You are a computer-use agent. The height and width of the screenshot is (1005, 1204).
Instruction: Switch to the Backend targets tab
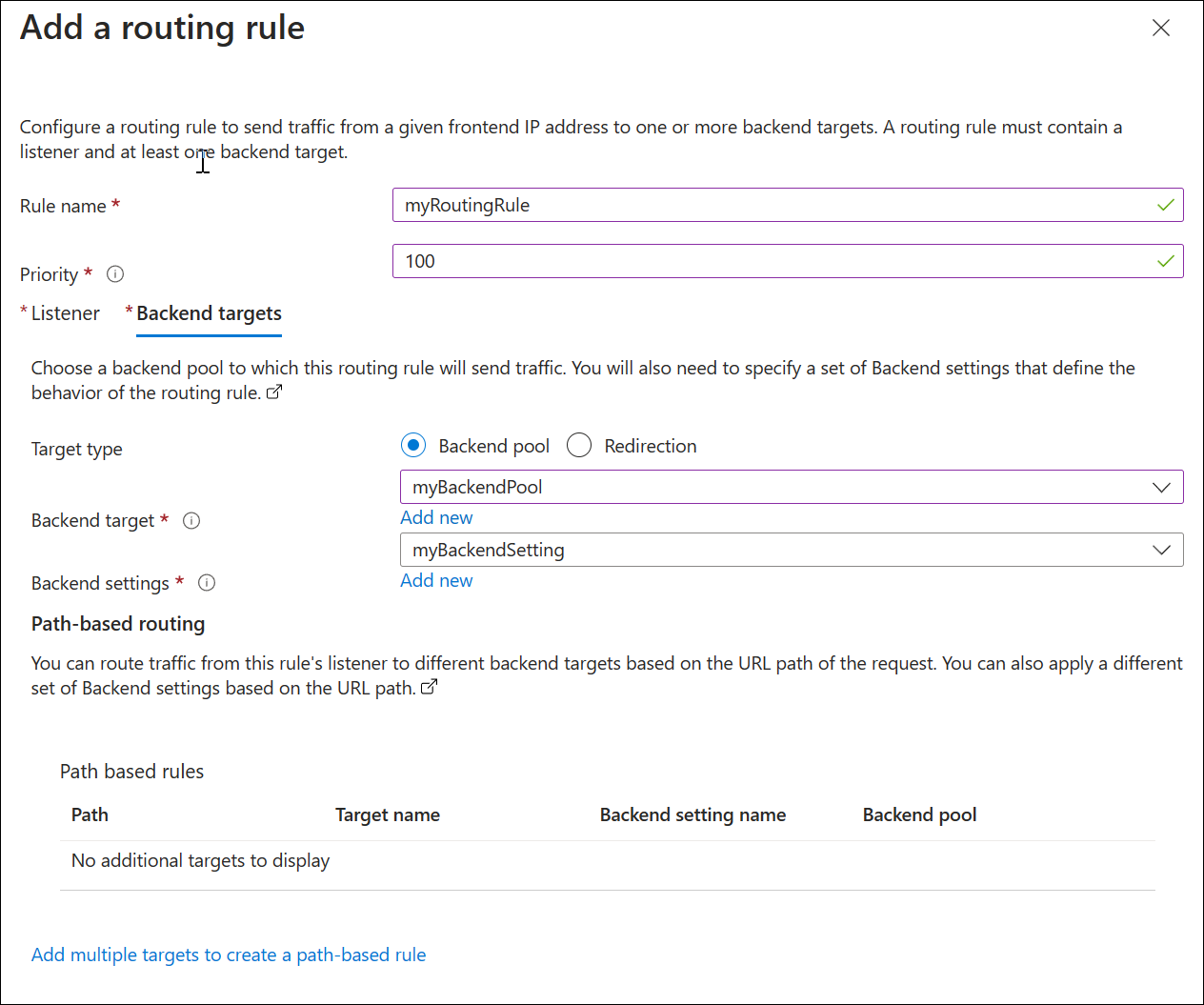(209, 312)
